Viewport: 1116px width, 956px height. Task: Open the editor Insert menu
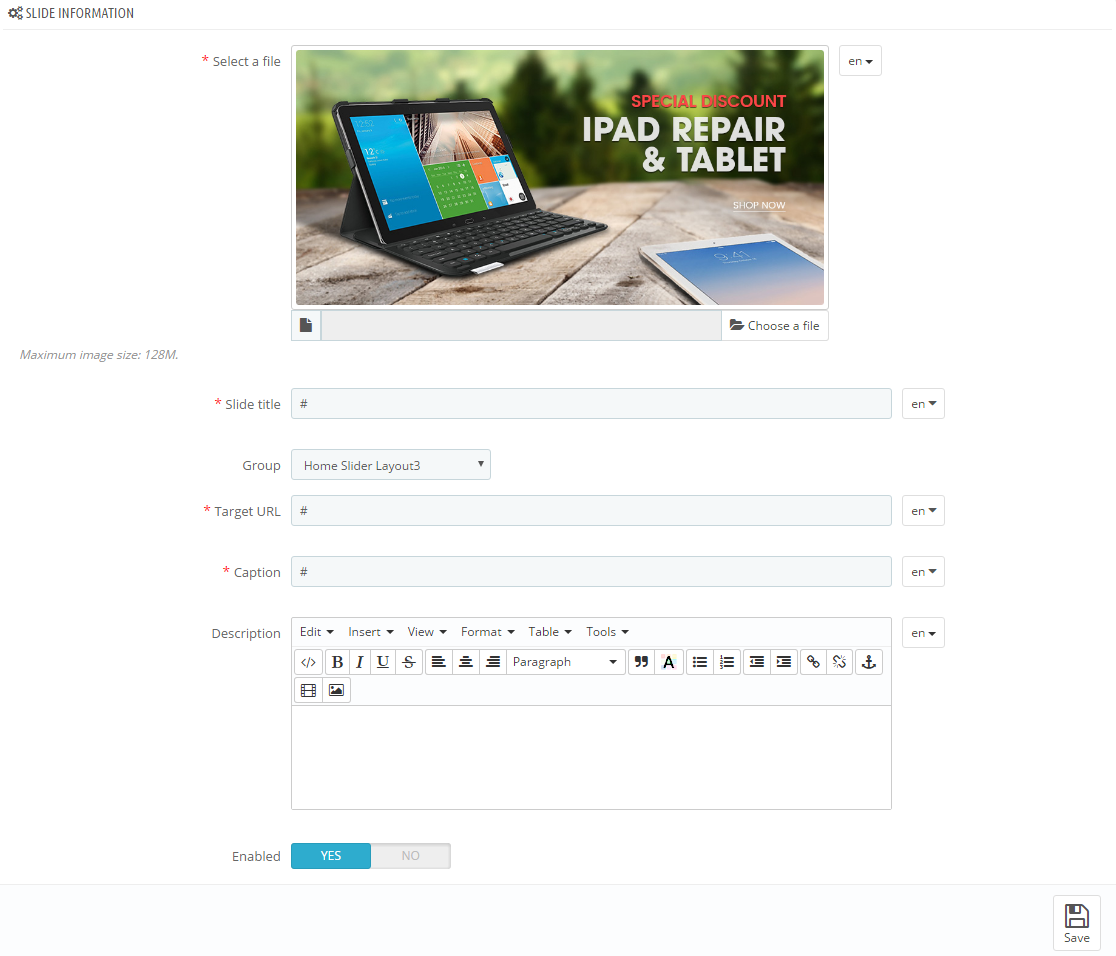pyautogui.click(x=371, y=632)
